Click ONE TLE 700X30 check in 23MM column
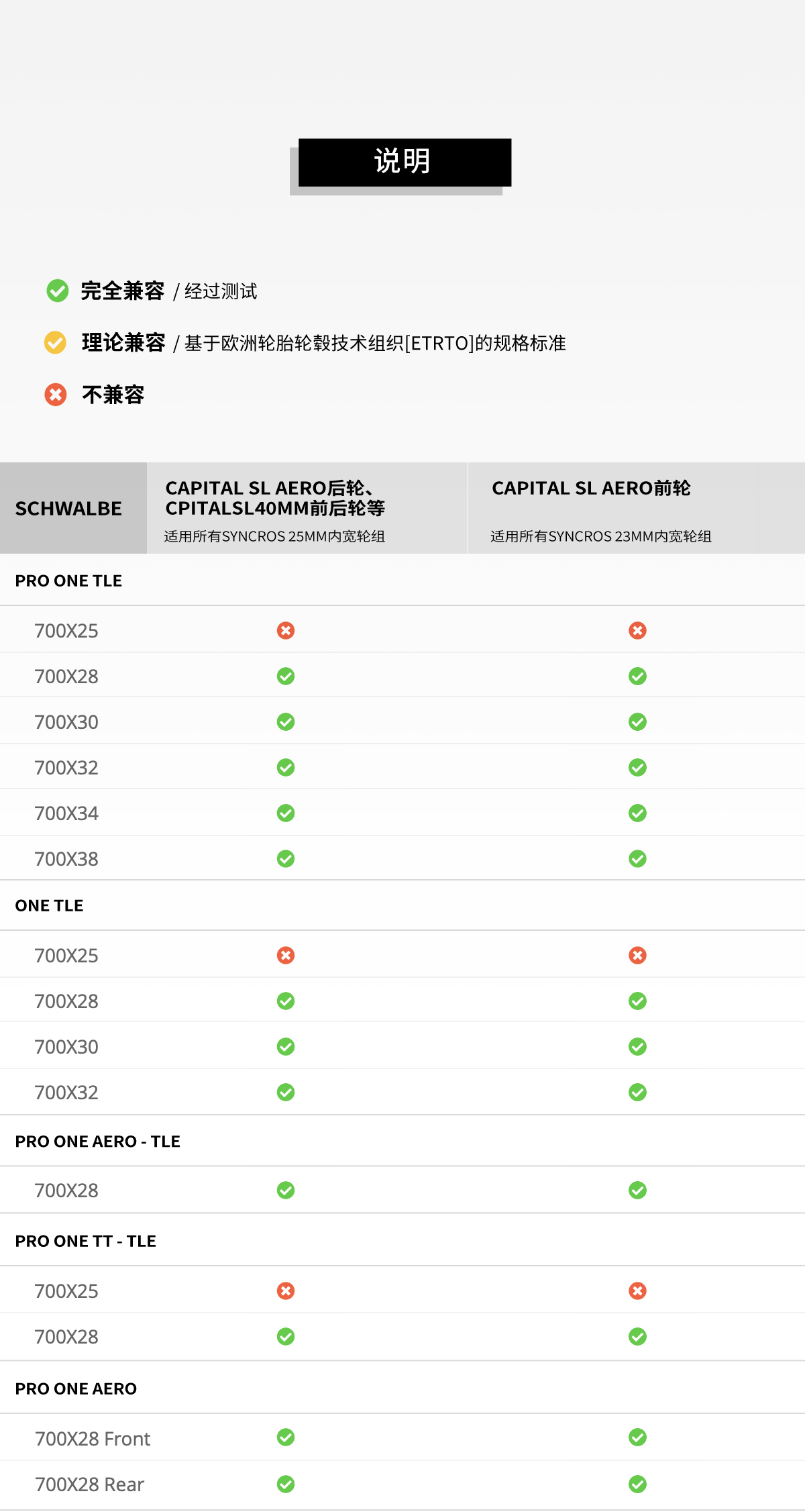 (637, 1046)
